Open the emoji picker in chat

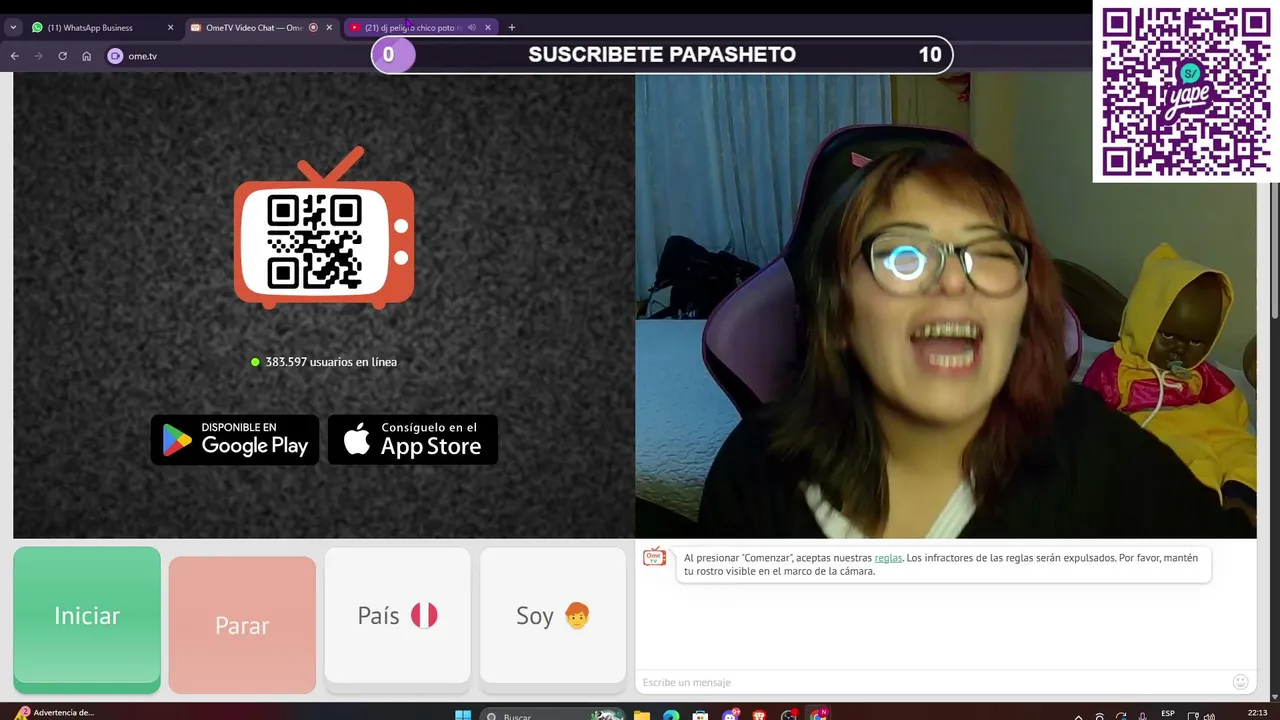(1240, 682)
